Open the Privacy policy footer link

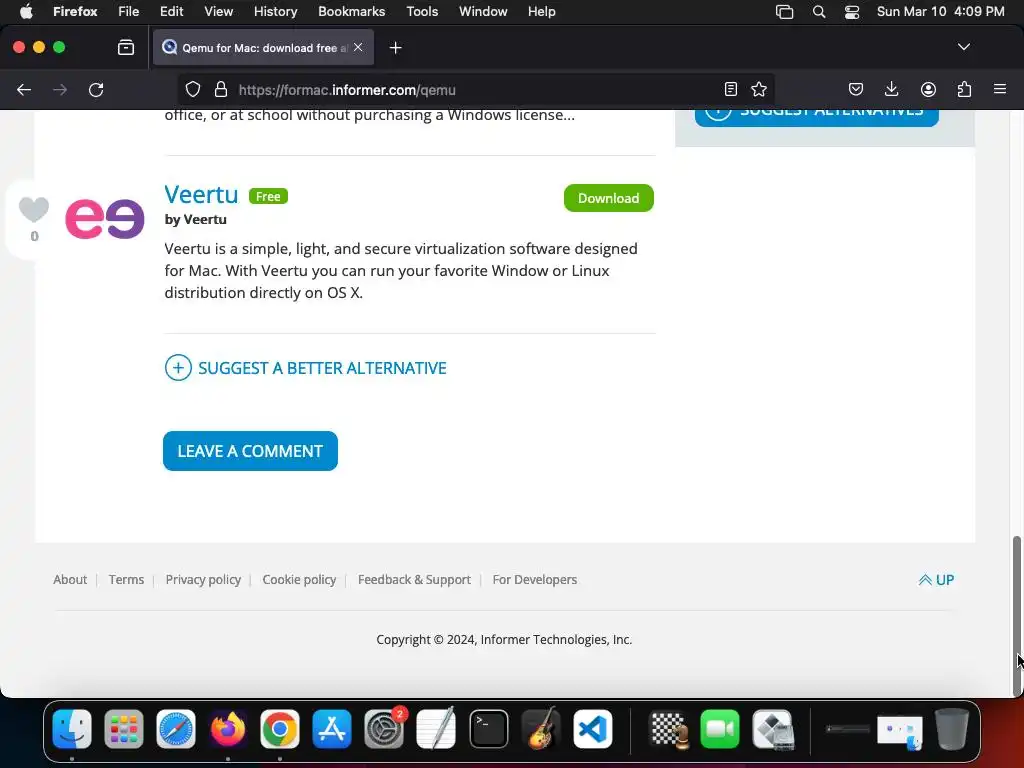pyautogui.click(x=203, y=579)
